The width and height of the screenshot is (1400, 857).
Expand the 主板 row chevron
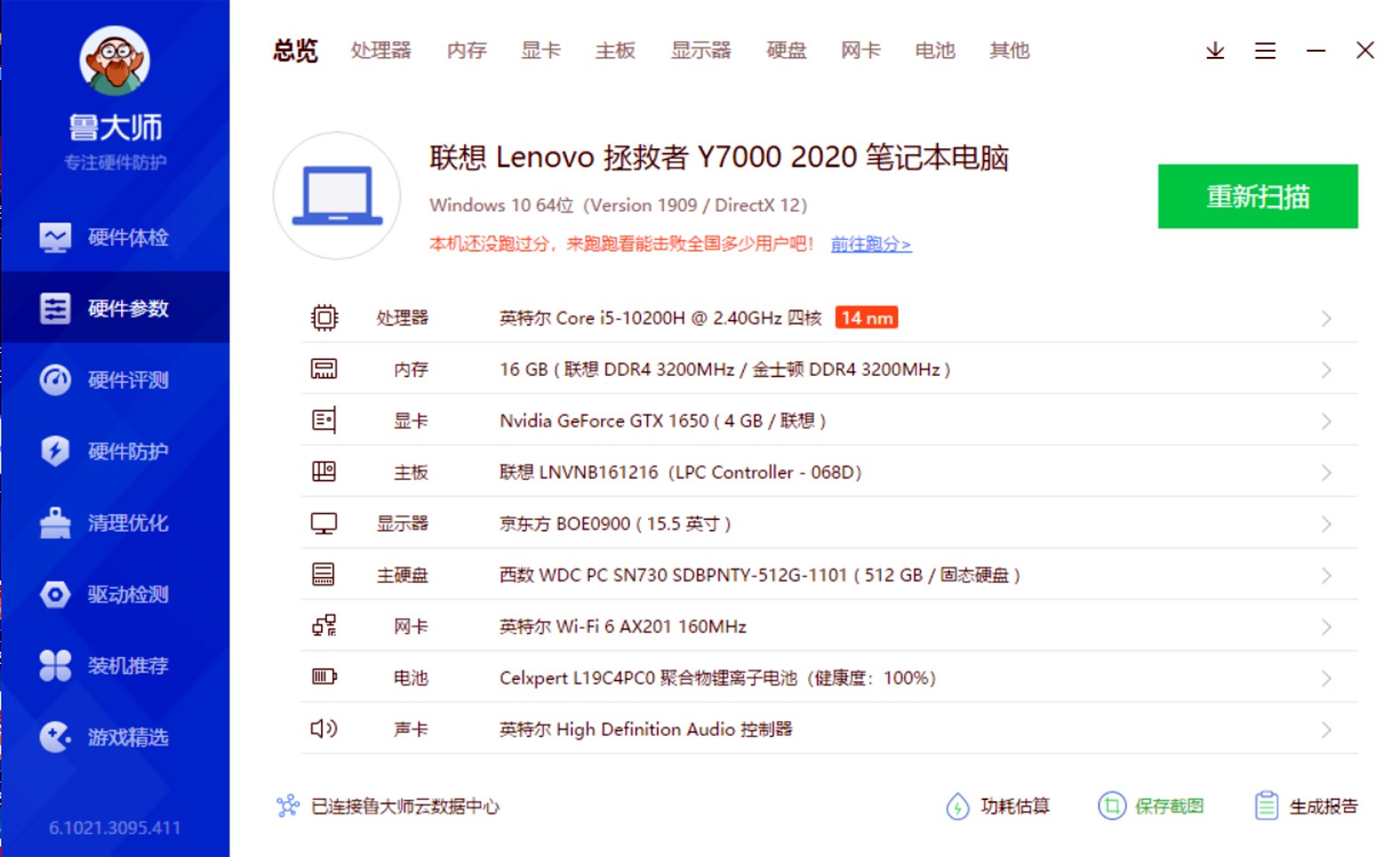(x=1326, y=473)
